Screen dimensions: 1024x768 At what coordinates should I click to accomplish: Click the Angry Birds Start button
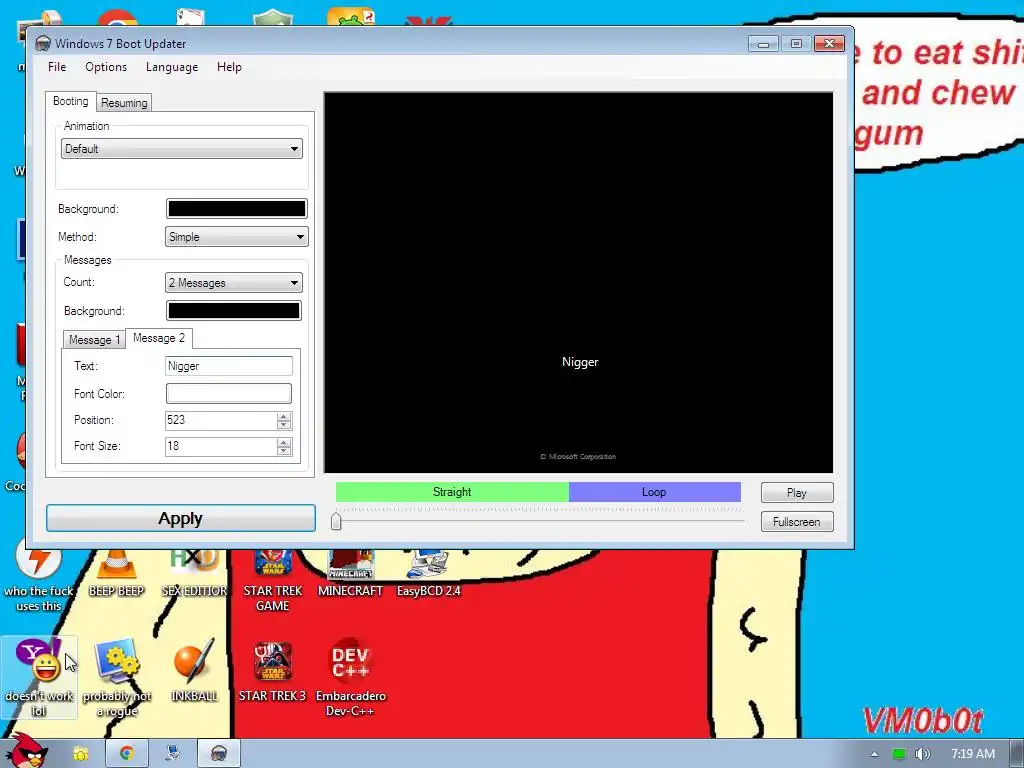(26, 751)
